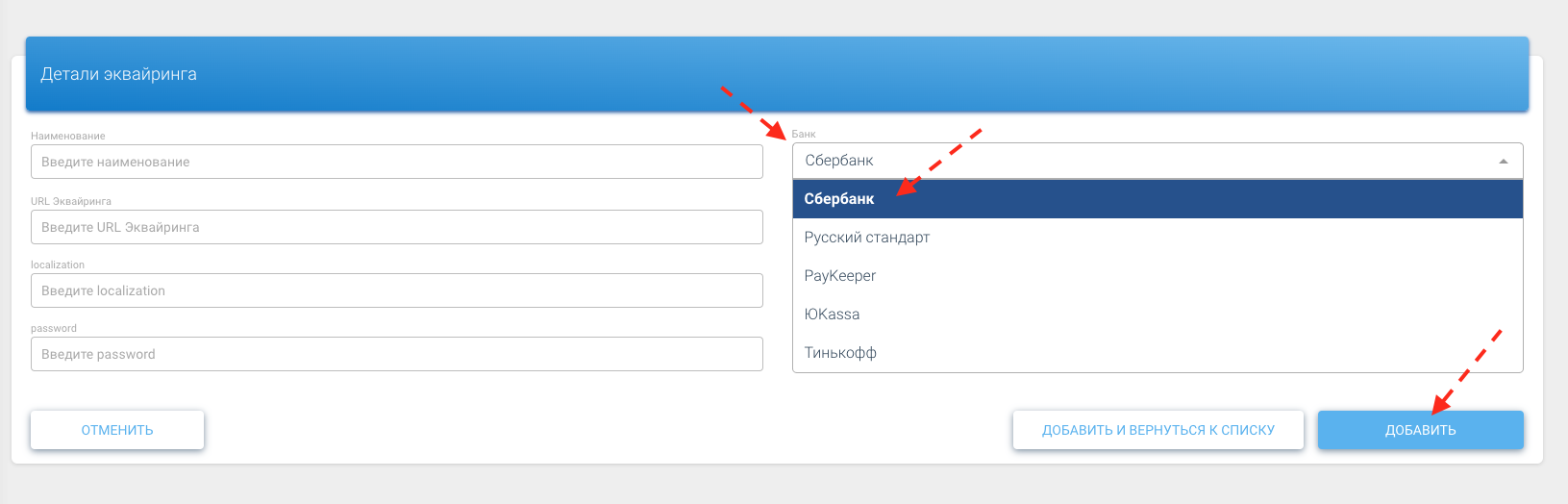
Task: Click into the localization input box
Action: tap(396, 290)
